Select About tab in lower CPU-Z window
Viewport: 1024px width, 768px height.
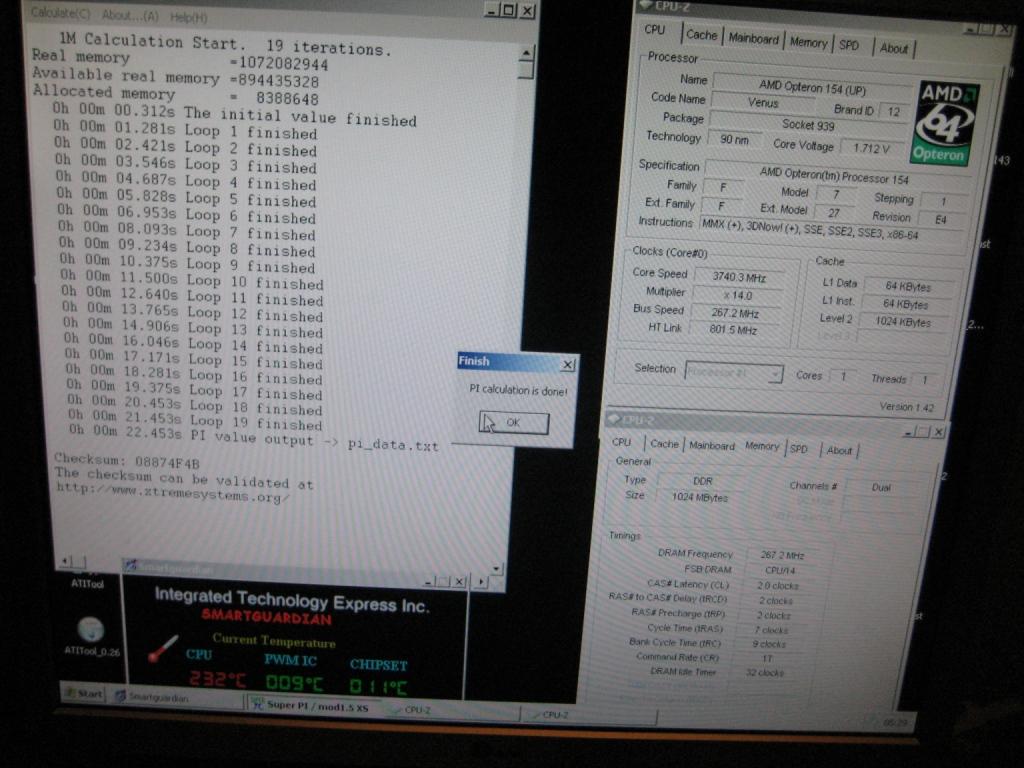(x=839, y=450)
